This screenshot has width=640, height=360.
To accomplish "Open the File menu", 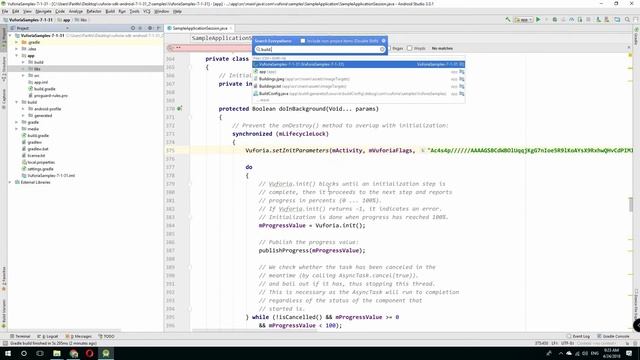I will click(5, 11).
